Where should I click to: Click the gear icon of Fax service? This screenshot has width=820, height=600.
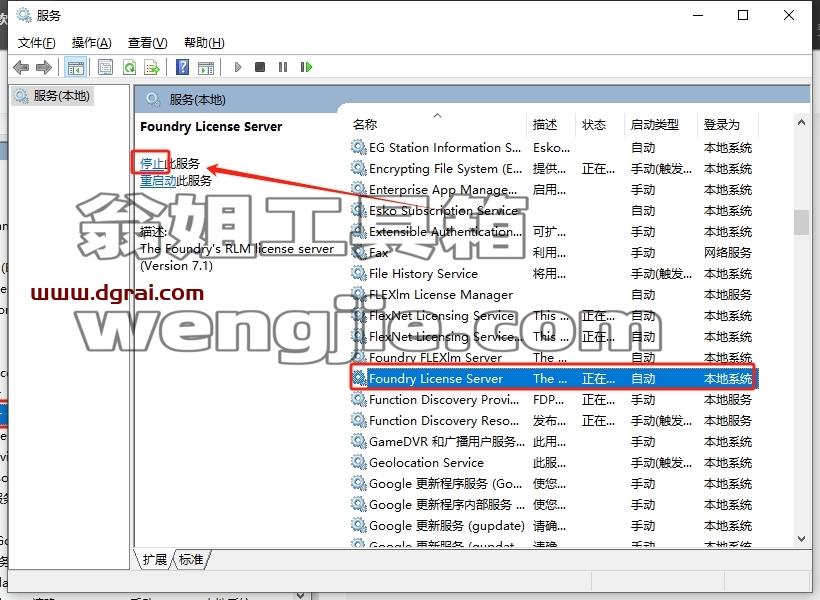coord(359,252)
